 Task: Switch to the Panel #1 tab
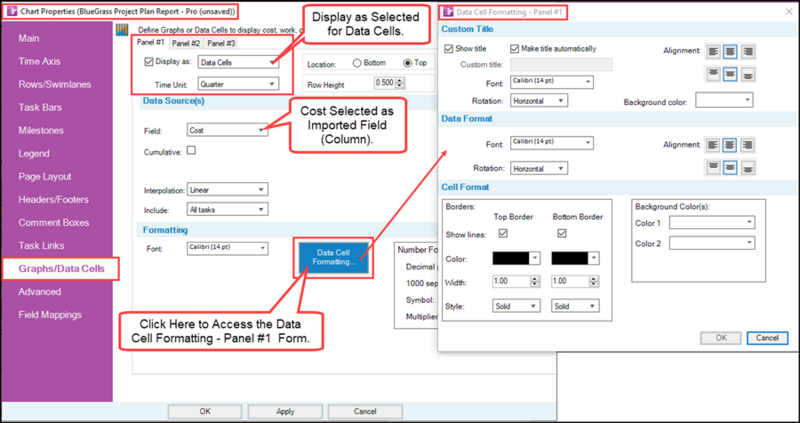click(149, 42)
